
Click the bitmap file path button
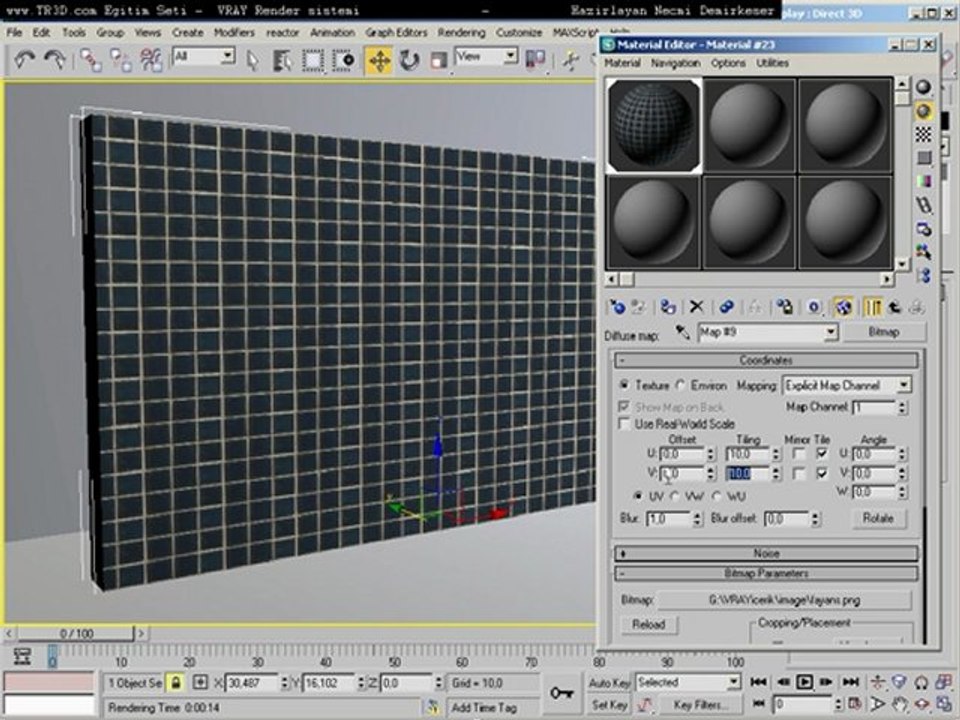click(x=784, y=600)
